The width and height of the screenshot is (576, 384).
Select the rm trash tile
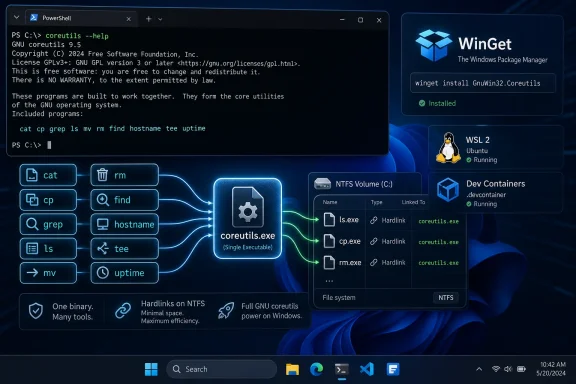pos(125,175)
